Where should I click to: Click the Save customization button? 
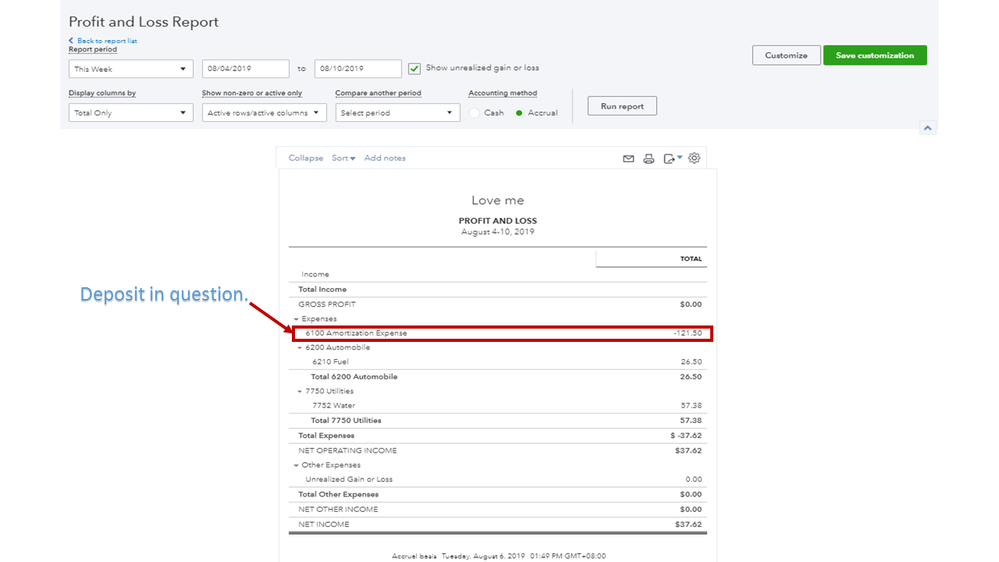[x=874, y=56]
